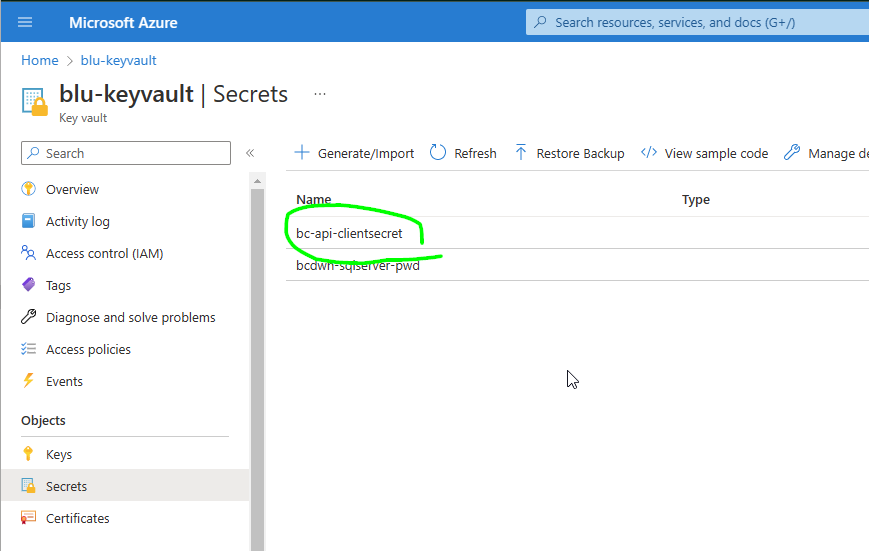Sort by the Name column header
This screenshot has width=869, height=551.
coord(314,200)
